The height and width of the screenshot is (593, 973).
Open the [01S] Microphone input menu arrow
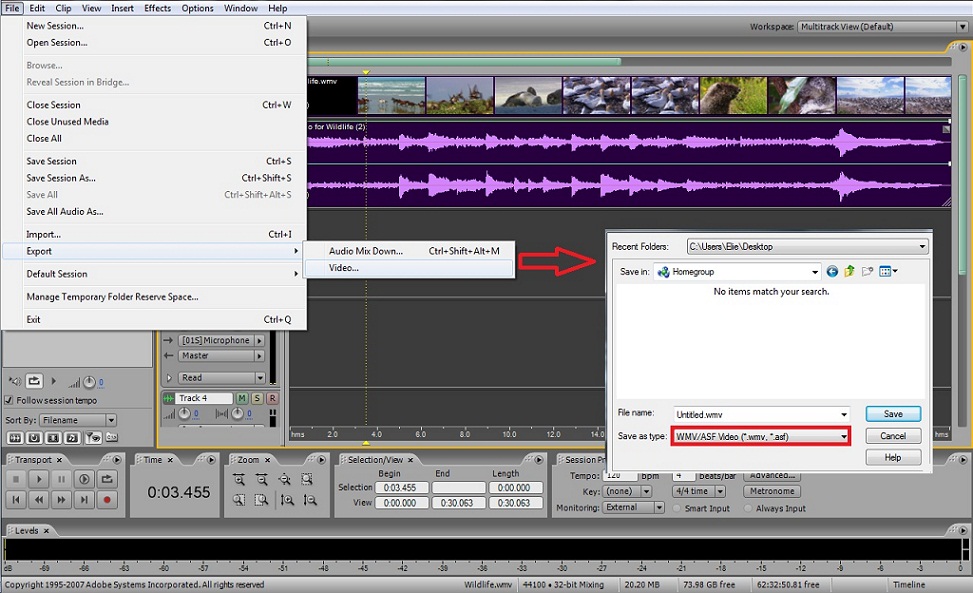pos(259,341)
